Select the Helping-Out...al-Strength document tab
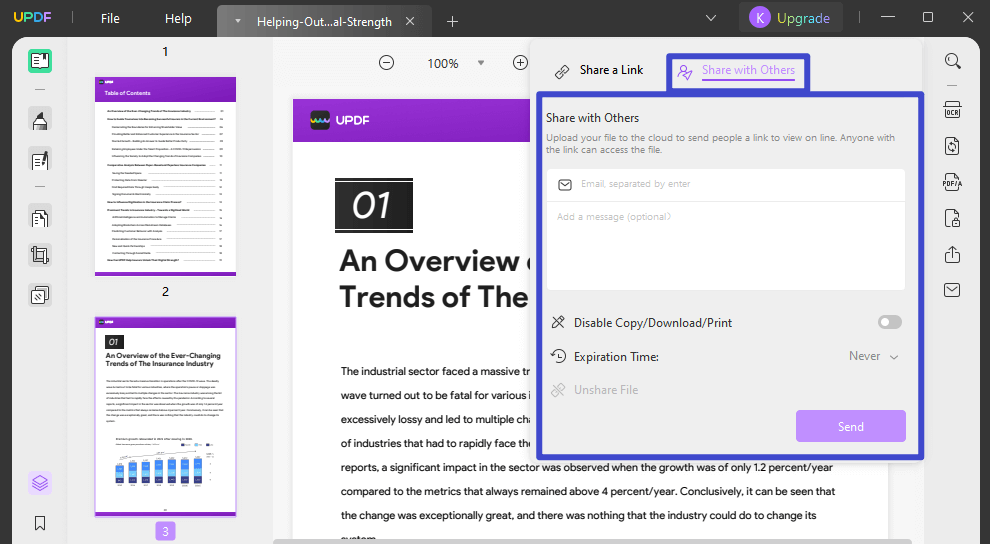The height and width of the screenshot is (544, 990). 324,21
